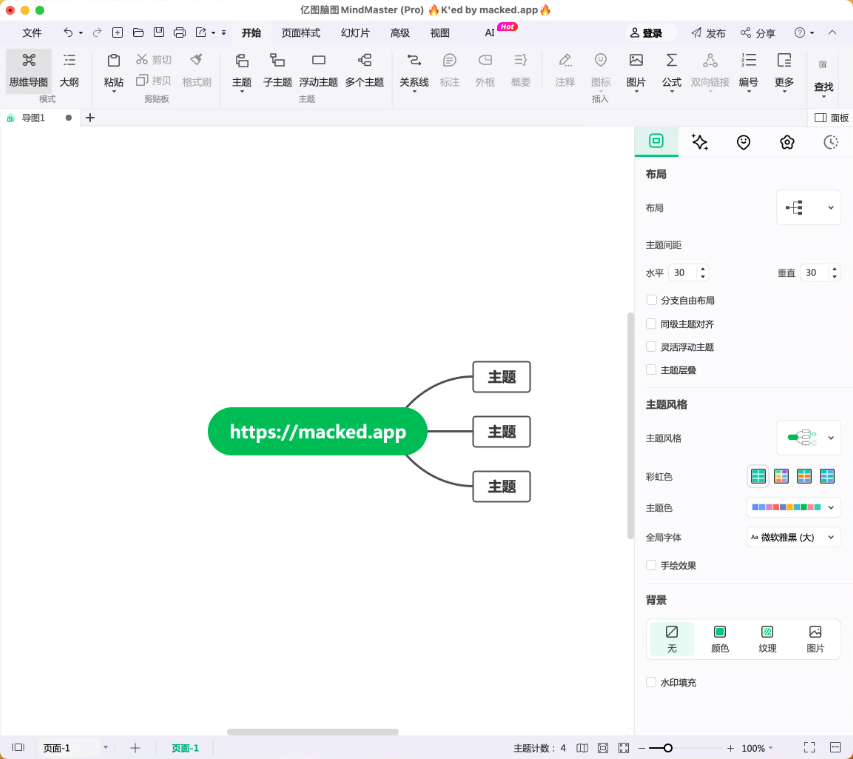Open the history clock panel tab
The width and height of the screenshot is (853, 759).
click(830, 142)
